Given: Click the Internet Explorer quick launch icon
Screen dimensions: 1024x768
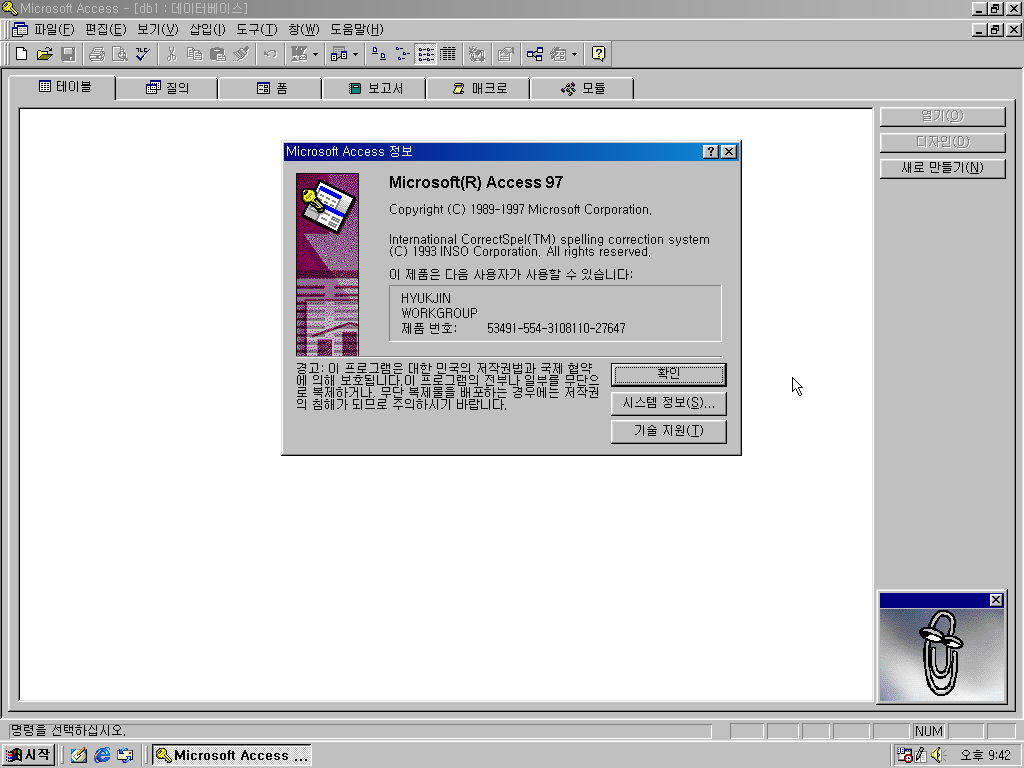Looking at the screenshot, I should [x=102, y=755].
